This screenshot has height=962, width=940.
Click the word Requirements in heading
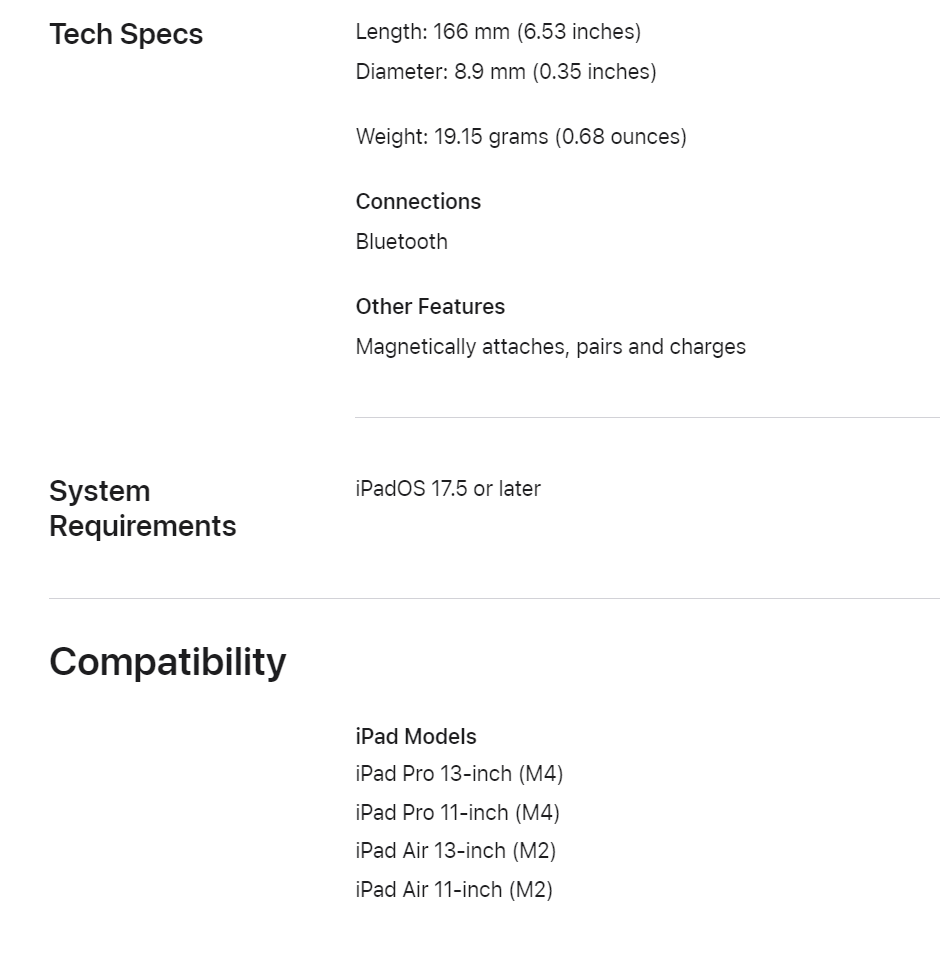tap(142, 526)
